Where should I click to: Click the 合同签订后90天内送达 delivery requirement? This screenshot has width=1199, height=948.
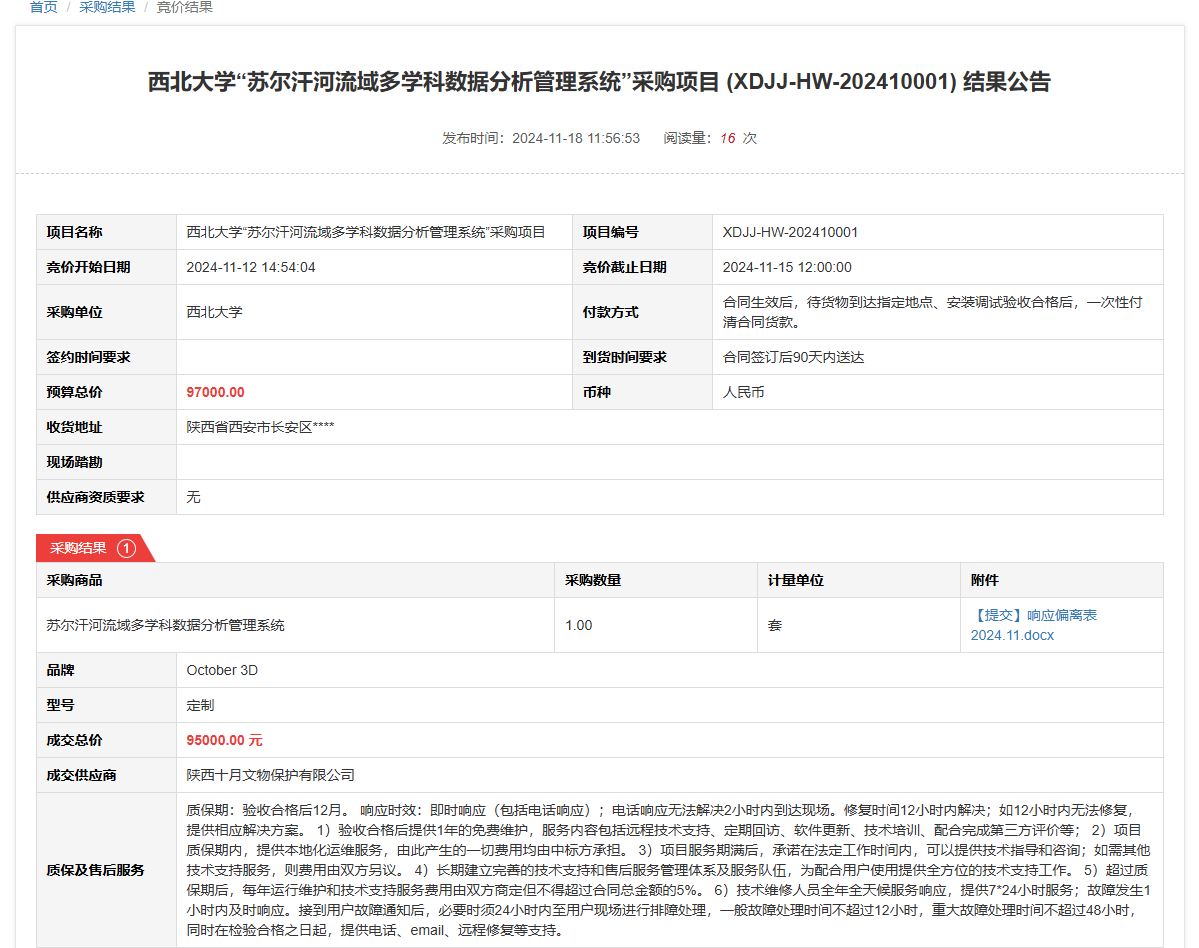[793, 357]
